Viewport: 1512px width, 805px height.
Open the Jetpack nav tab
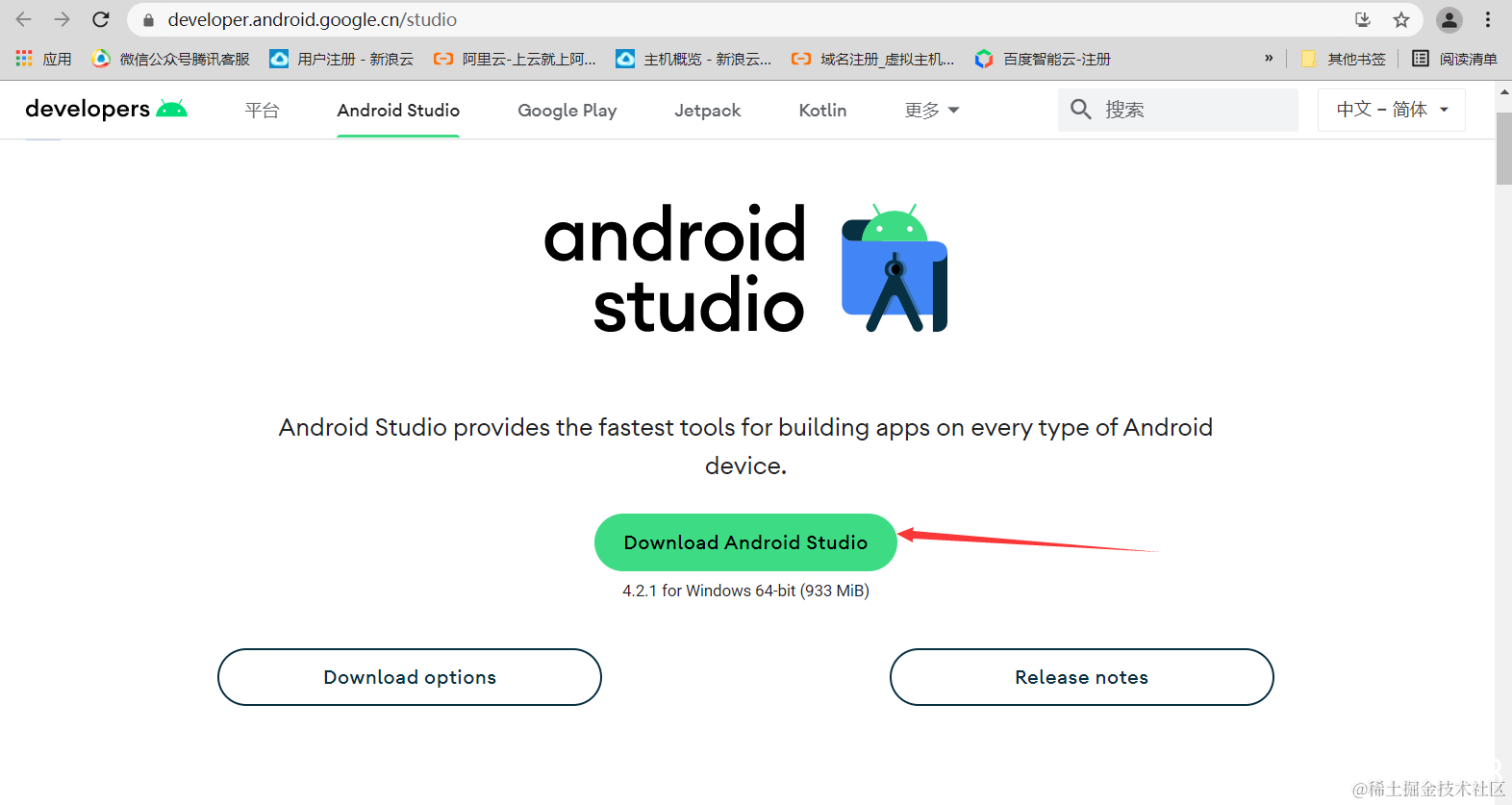(x=708, y=110)
